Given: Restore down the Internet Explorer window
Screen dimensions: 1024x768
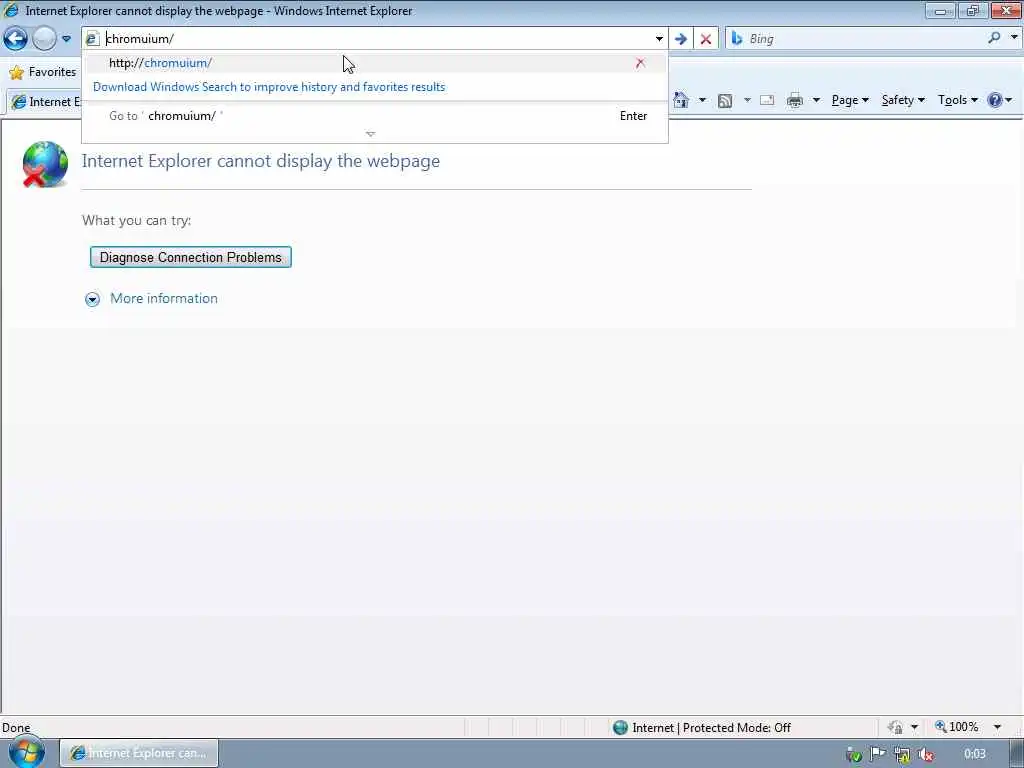Looking at the screenshot, I should pos(973,10).
